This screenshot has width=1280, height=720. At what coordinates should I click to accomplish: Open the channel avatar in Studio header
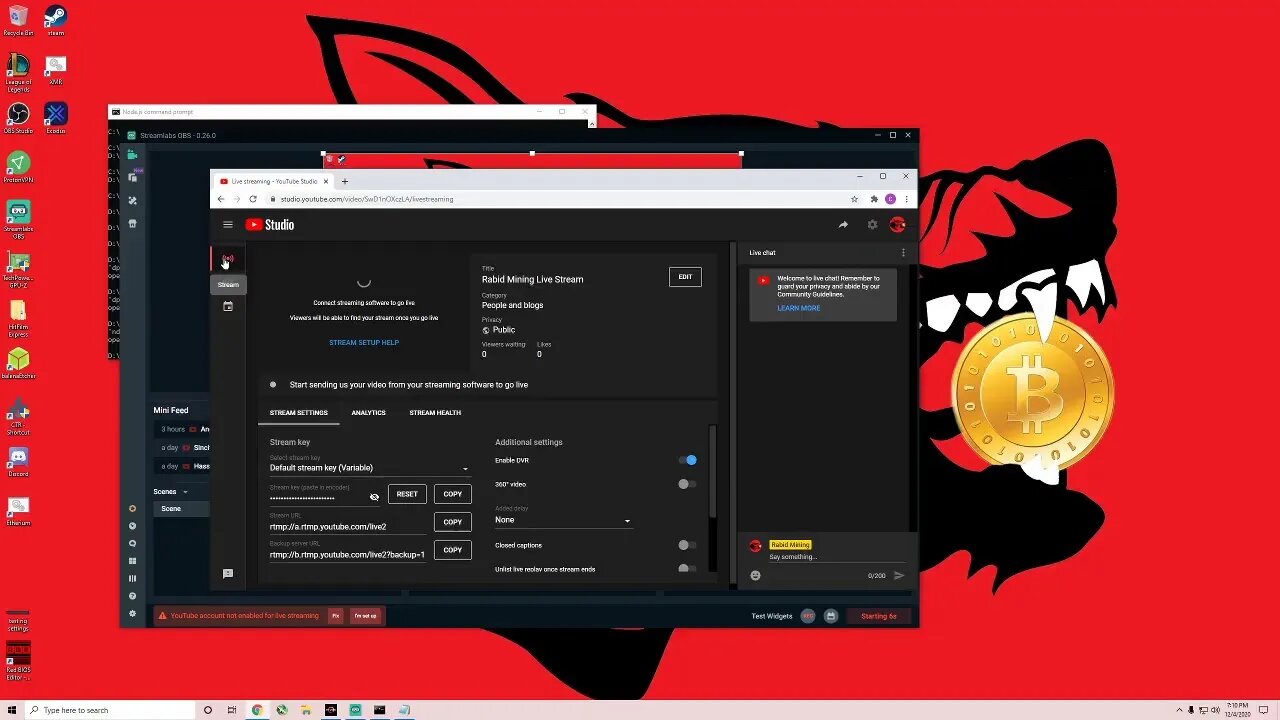click(897, 225)
